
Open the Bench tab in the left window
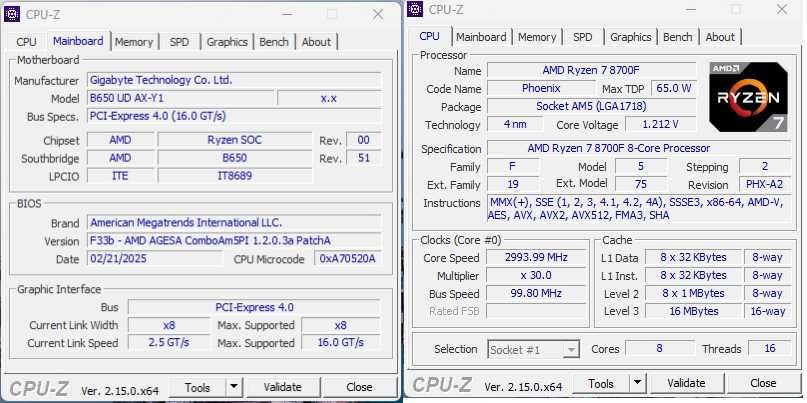coord(274,42)
